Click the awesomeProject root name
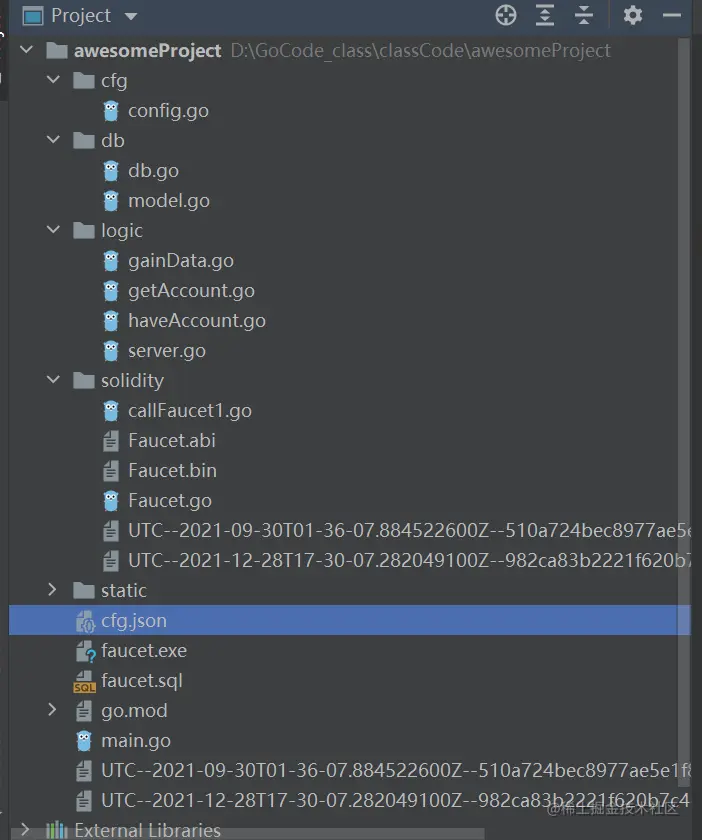The width and height of the screenshot is (702, 840). 147,50
